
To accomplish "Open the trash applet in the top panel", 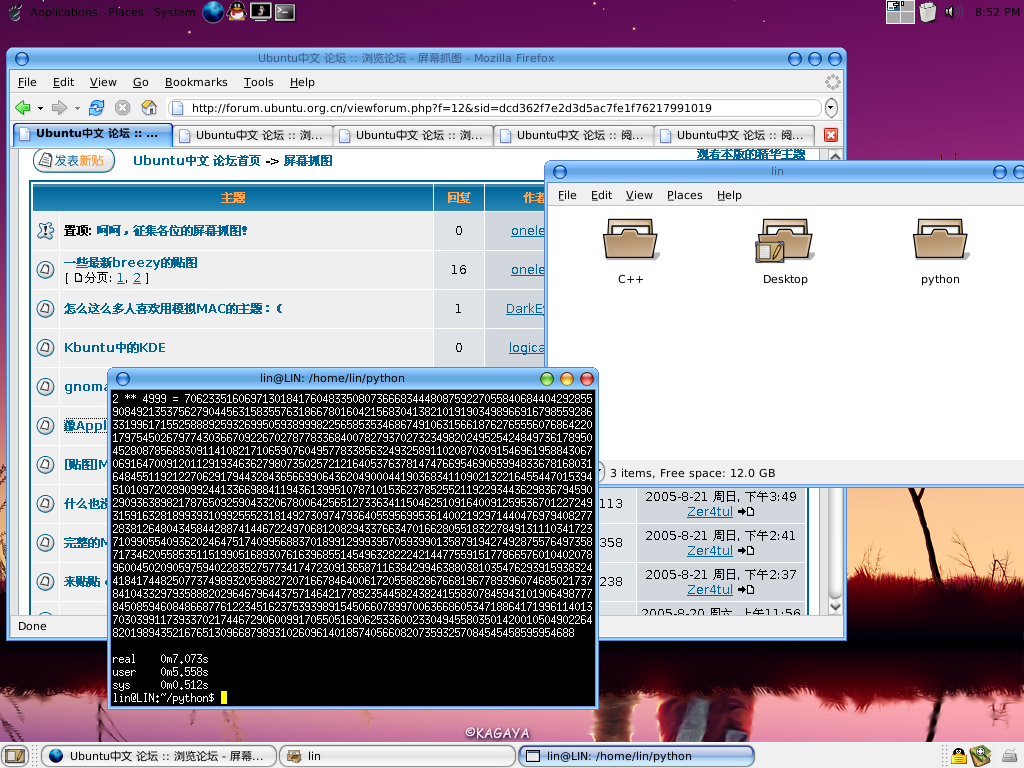I will click(x=927, y=12).
